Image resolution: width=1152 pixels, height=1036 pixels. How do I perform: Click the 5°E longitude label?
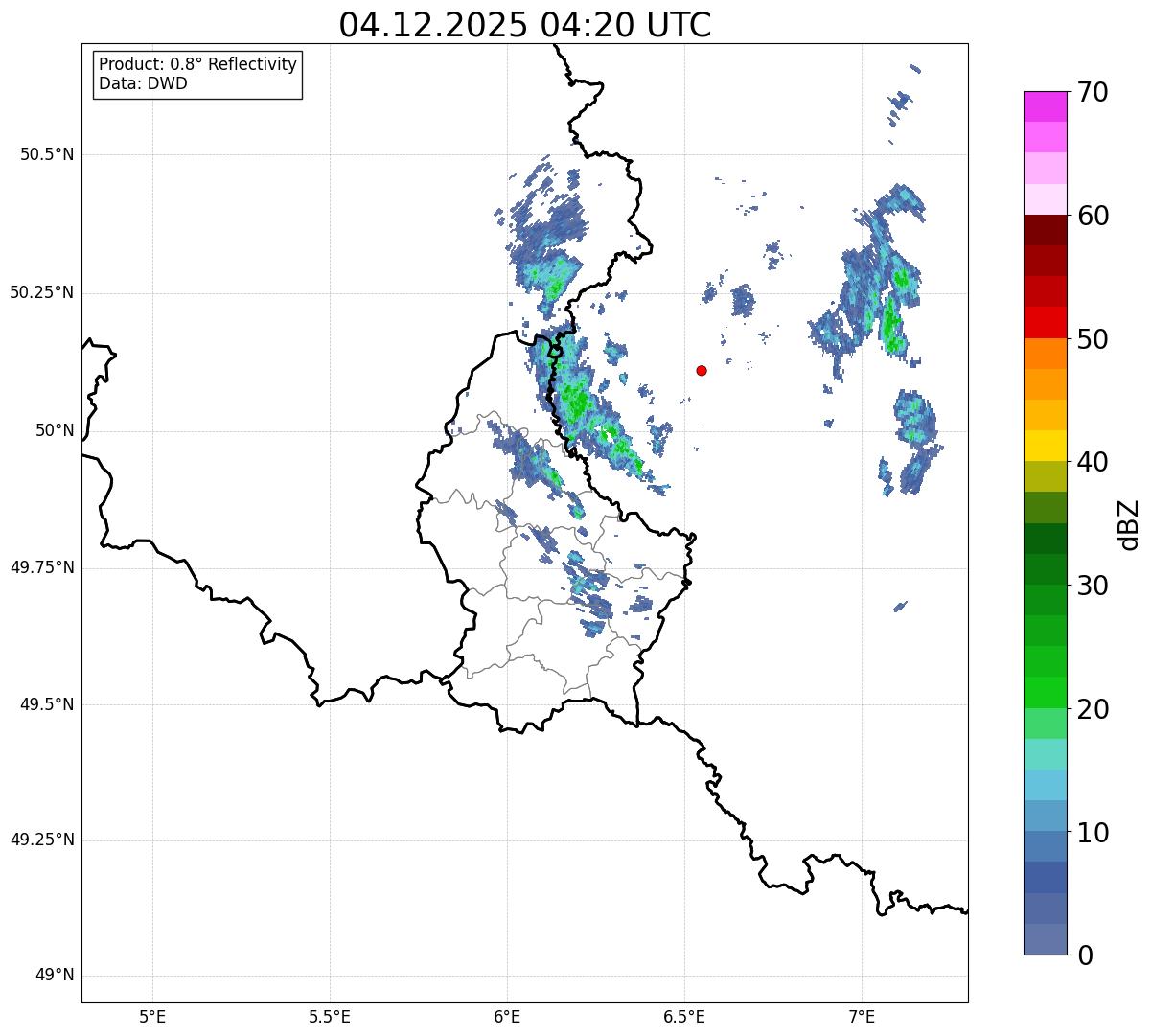click(152, 1016)
